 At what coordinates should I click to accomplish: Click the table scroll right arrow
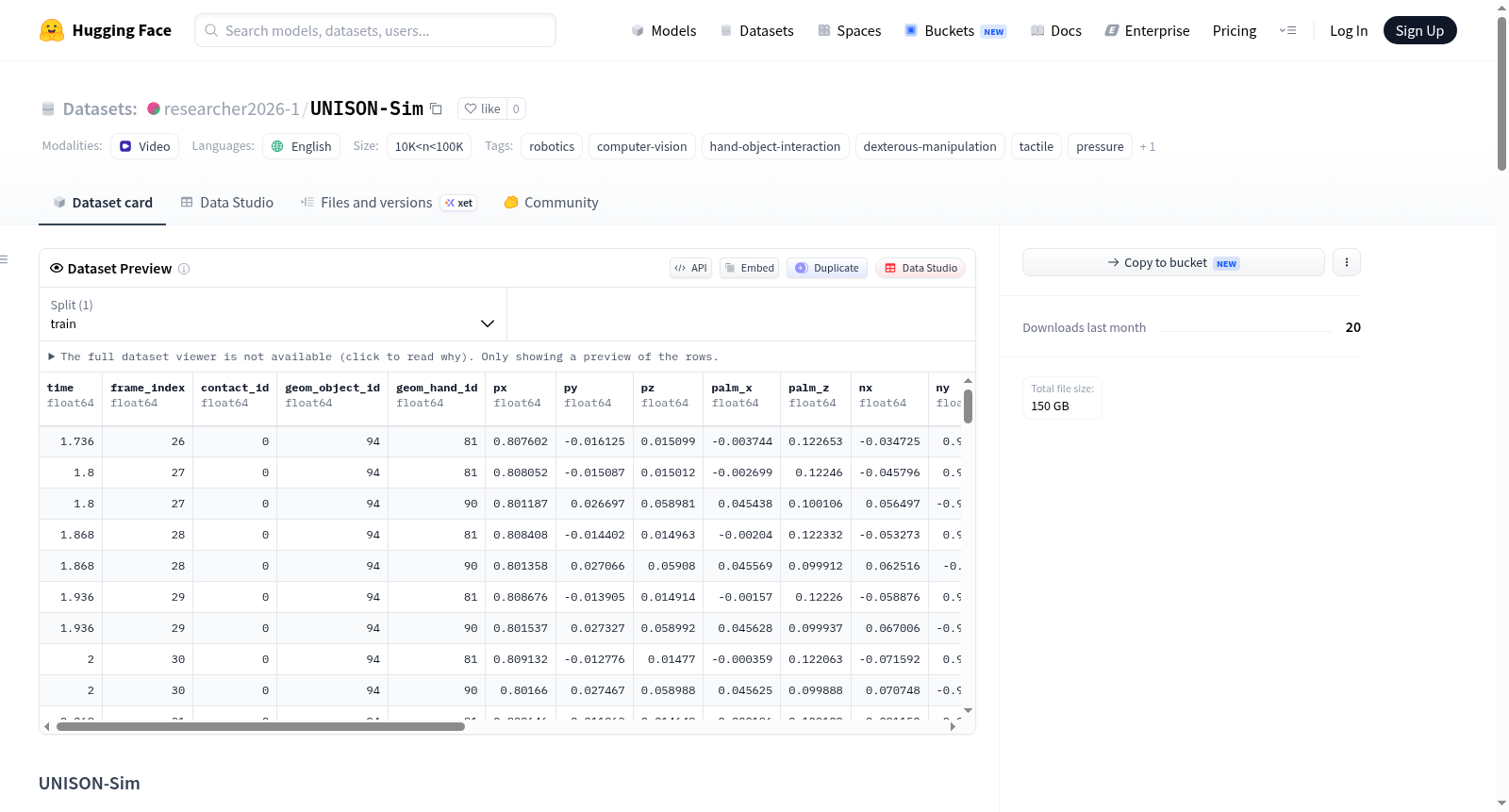(x=953, y=726)
